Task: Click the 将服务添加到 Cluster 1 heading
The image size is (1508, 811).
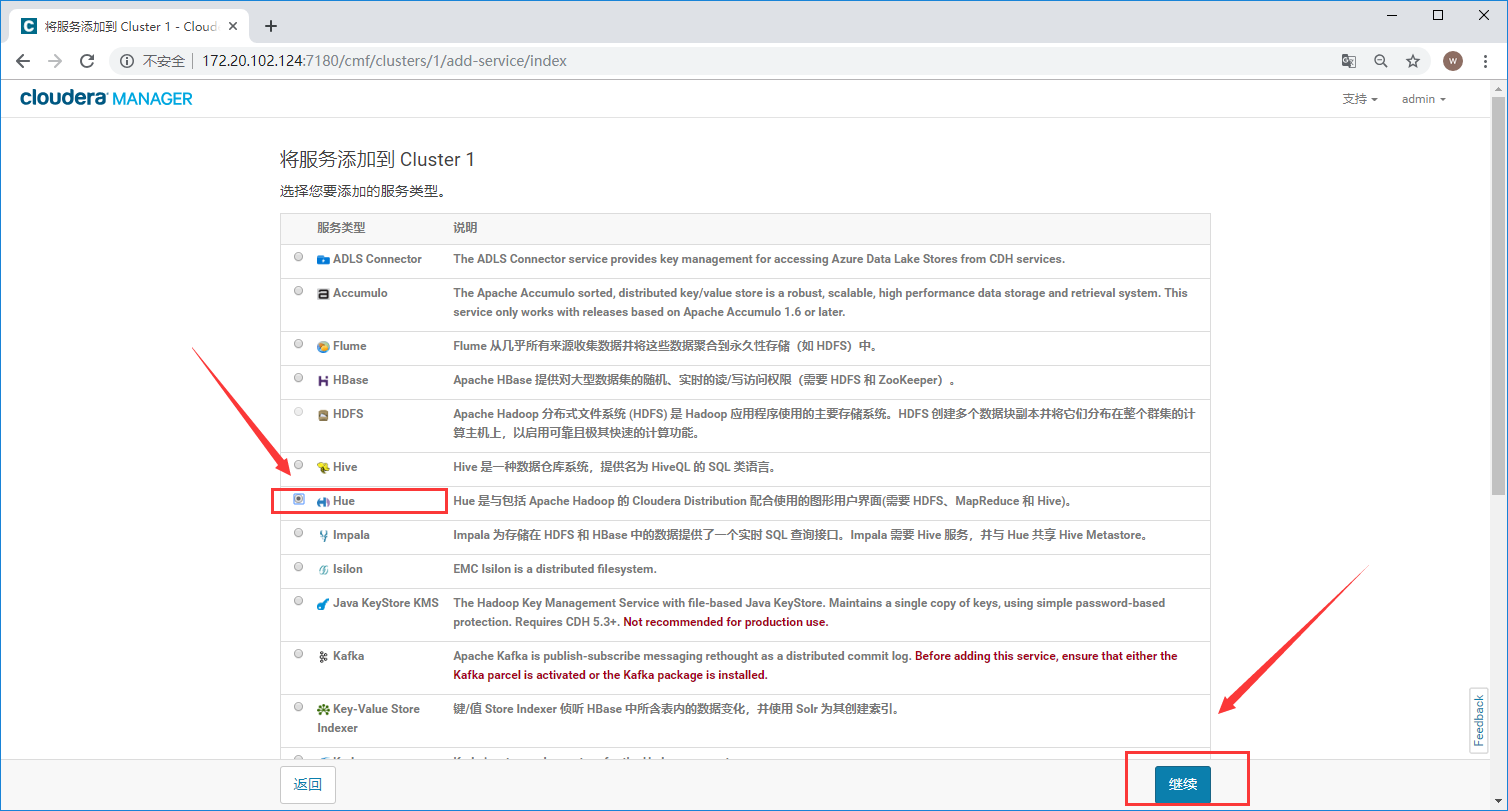Action: (377, 159)
